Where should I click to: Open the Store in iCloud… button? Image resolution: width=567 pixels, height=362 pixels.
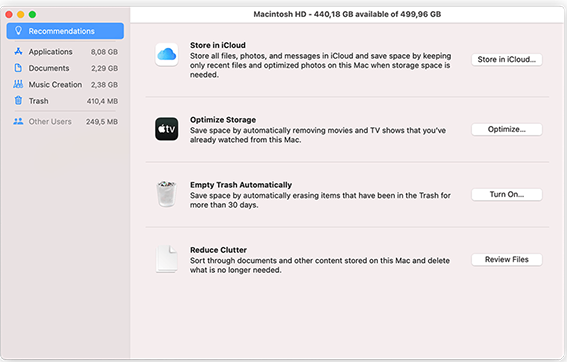tap(507, 59)
